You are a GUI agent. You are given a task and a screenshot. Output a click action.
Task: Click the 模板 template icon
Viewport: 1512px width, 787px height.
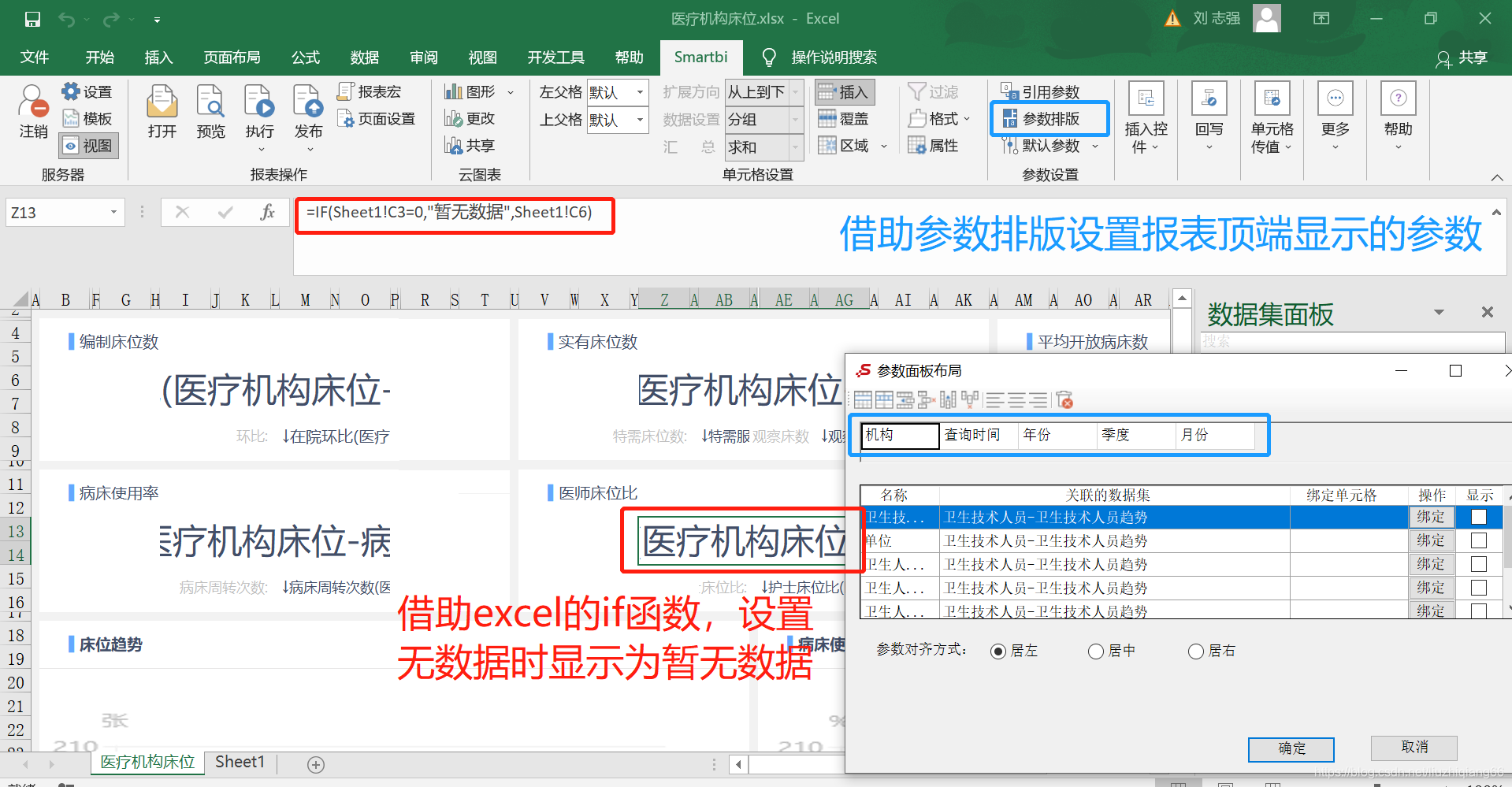pyautogui.click(x=87, y=118)
